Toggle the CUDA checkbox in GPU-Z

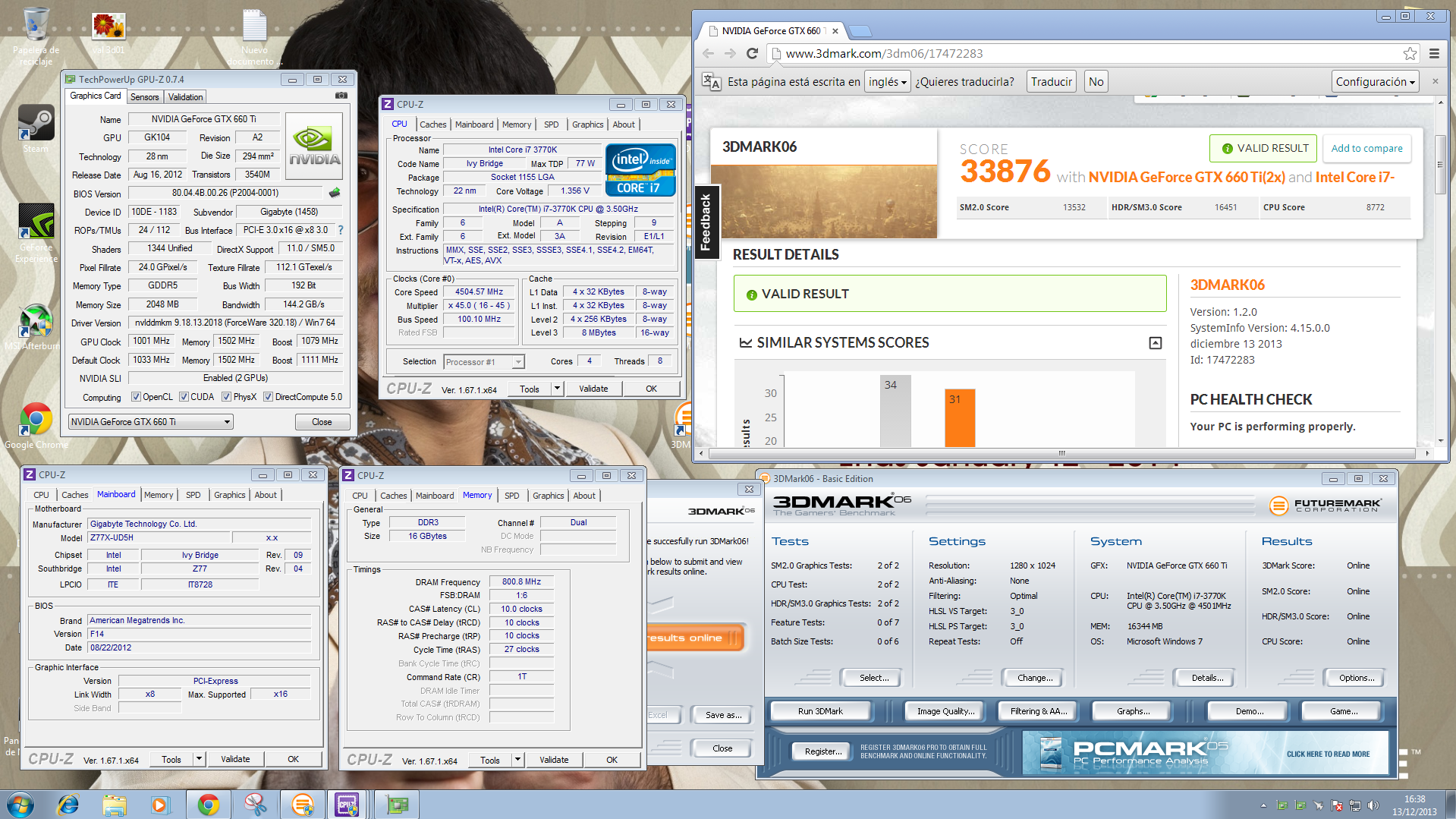pyautogui.click(x=184, y=397)
